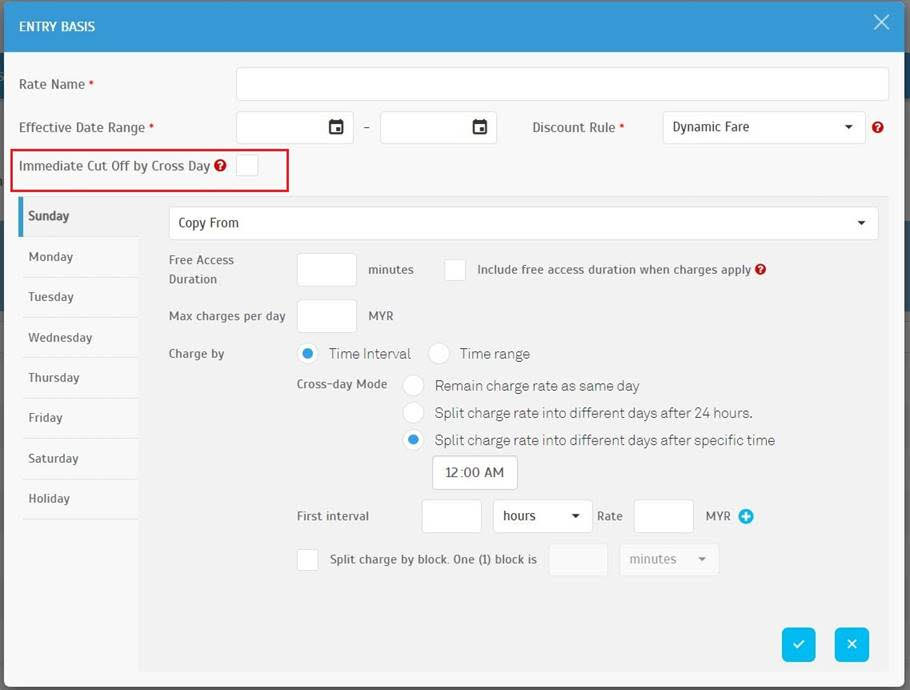Select the Time range radio button
This screenshot has height=690, width=910.
click(x=439, y=353)
